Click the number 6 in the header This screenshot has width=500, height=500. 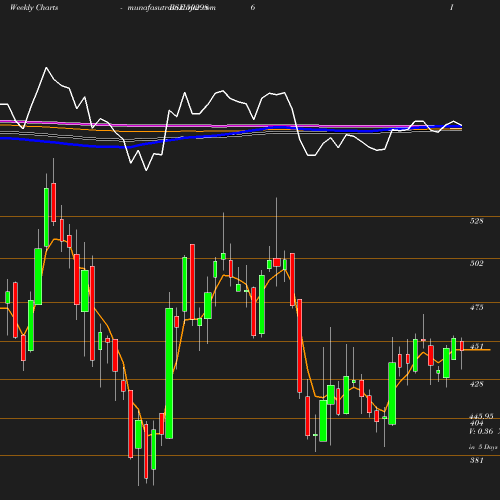(x=253, y=7)
